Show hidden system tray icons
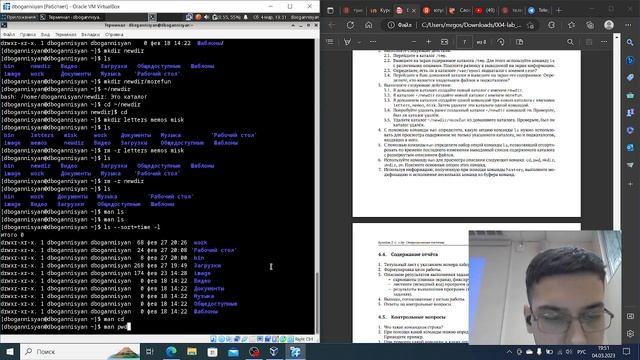 pyautogui.click(x=509, y=352)
